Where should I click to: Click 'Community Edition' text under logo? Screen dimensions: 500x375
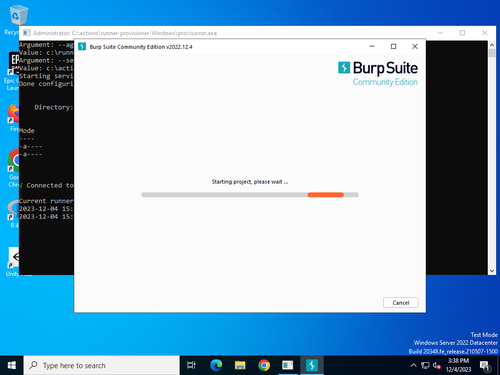(385, 82)
